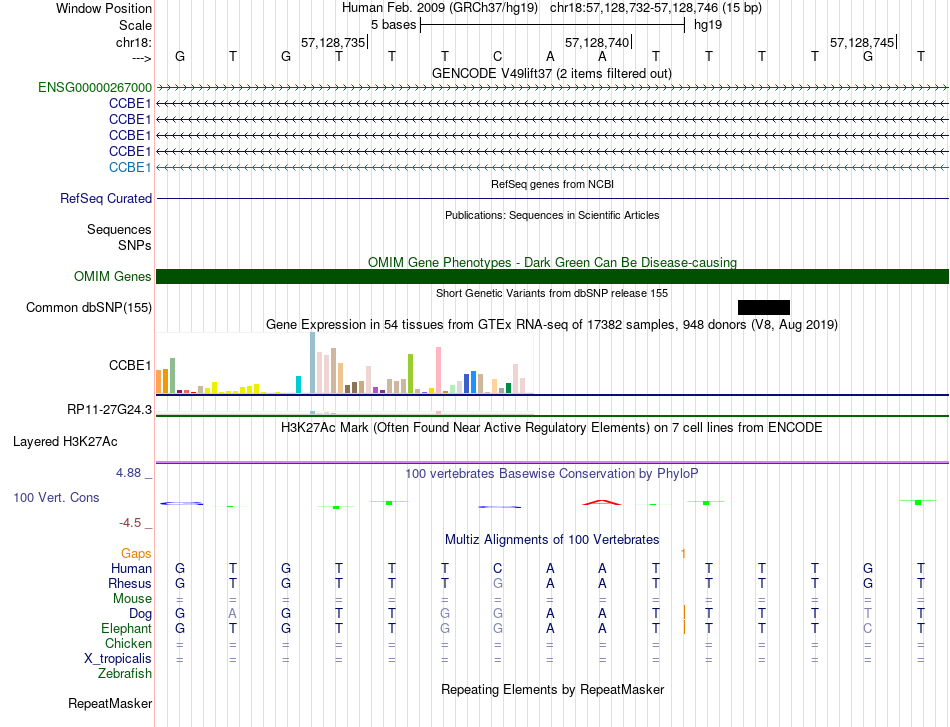Click the Elephant alignment row label
This screenshot has width=950, height=727.
(126, 628)
